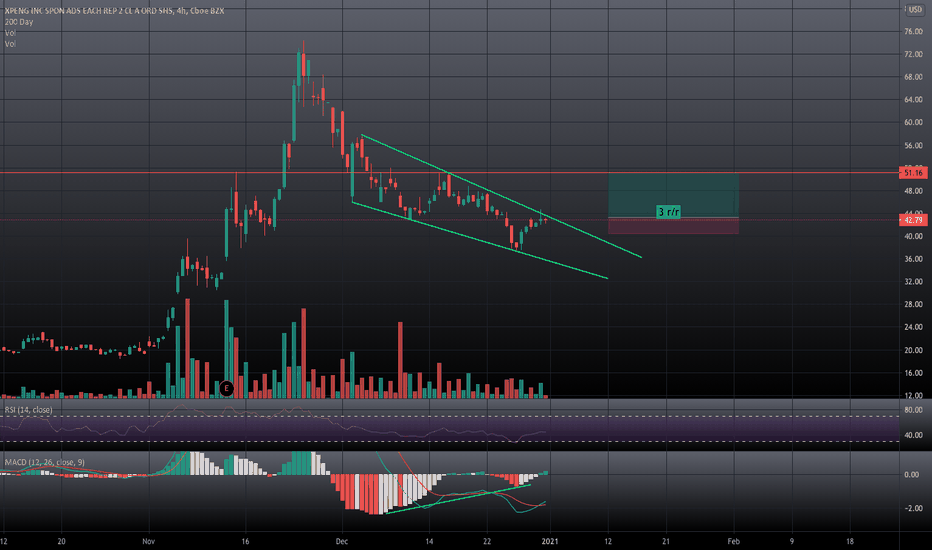Click the MACD (12, 26, close, 9) legend
This screenshot has height=550, width=932.
pos(45,462)
